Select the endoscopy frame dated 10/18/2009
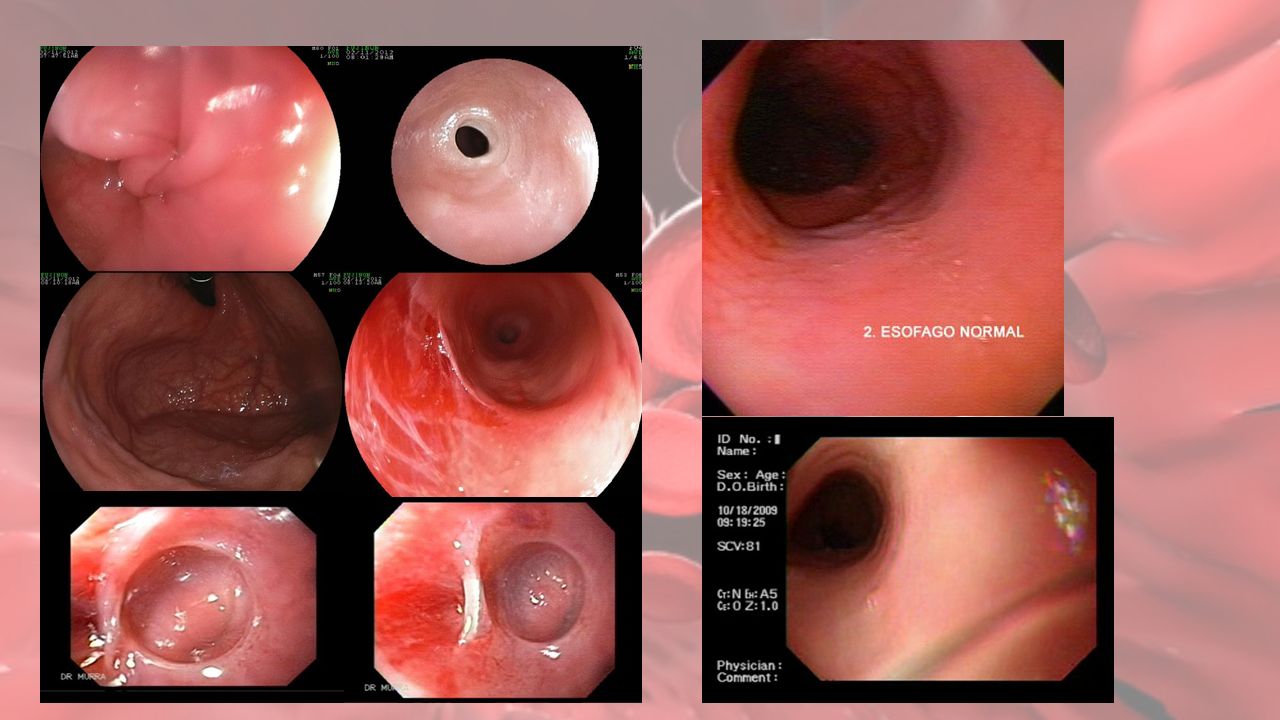This screenshot has width=1280, height=720. click(x=908, y=560)
